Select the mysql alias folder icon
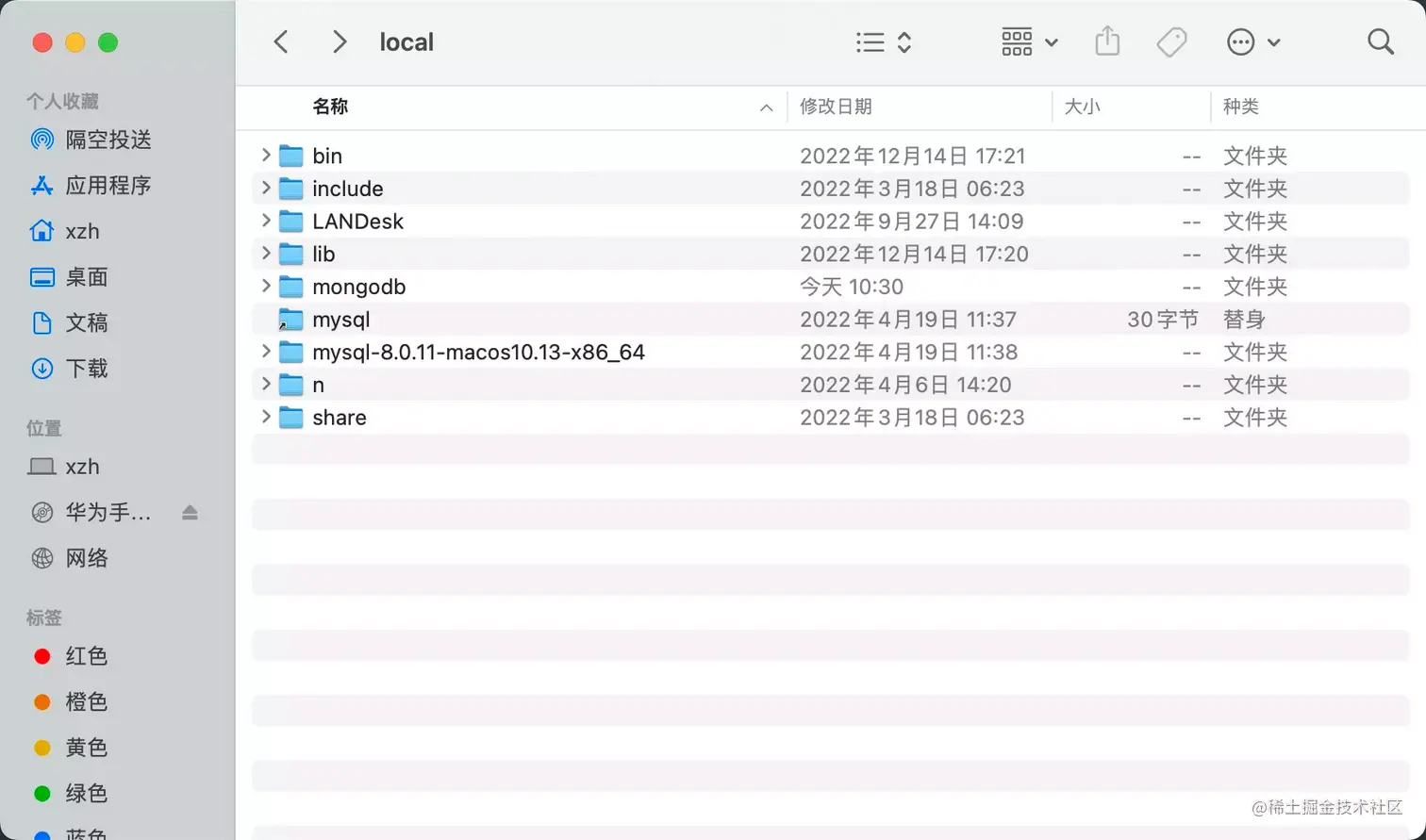The image size is (1426, 840). coord(291,320)
